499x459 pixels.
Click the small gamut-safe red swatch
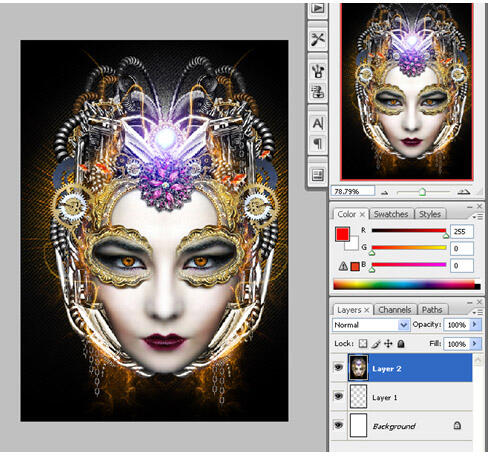click(355, 266)
